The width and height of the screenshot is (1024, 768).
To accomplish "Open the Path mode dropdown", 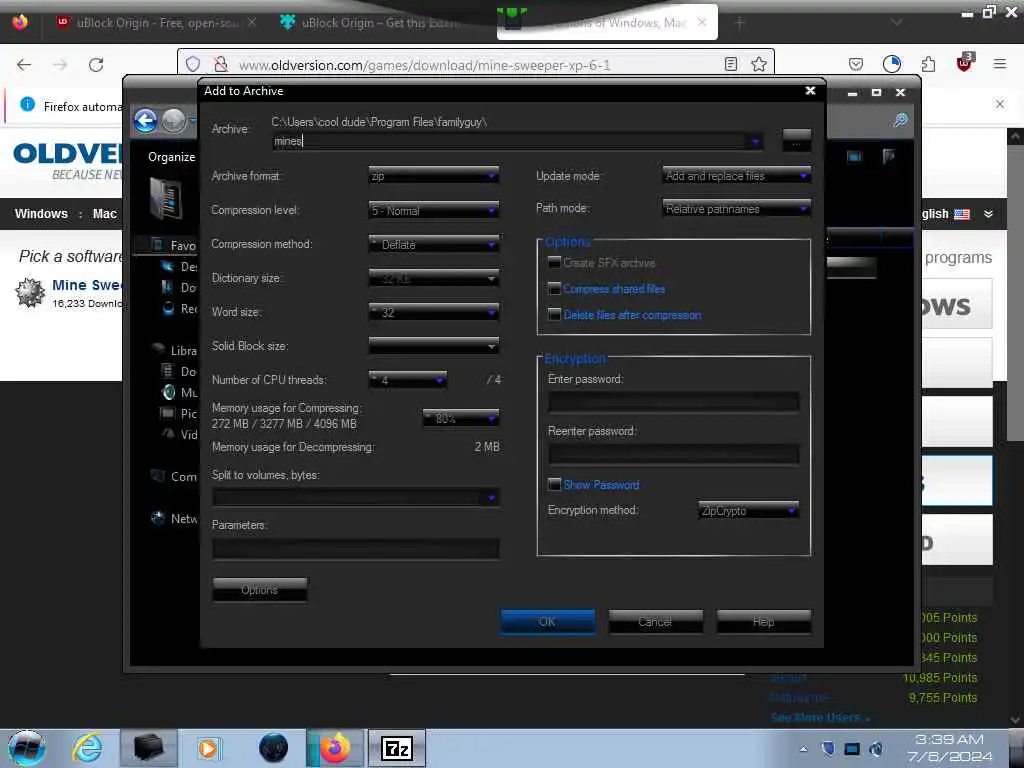I will click(737, 208).
